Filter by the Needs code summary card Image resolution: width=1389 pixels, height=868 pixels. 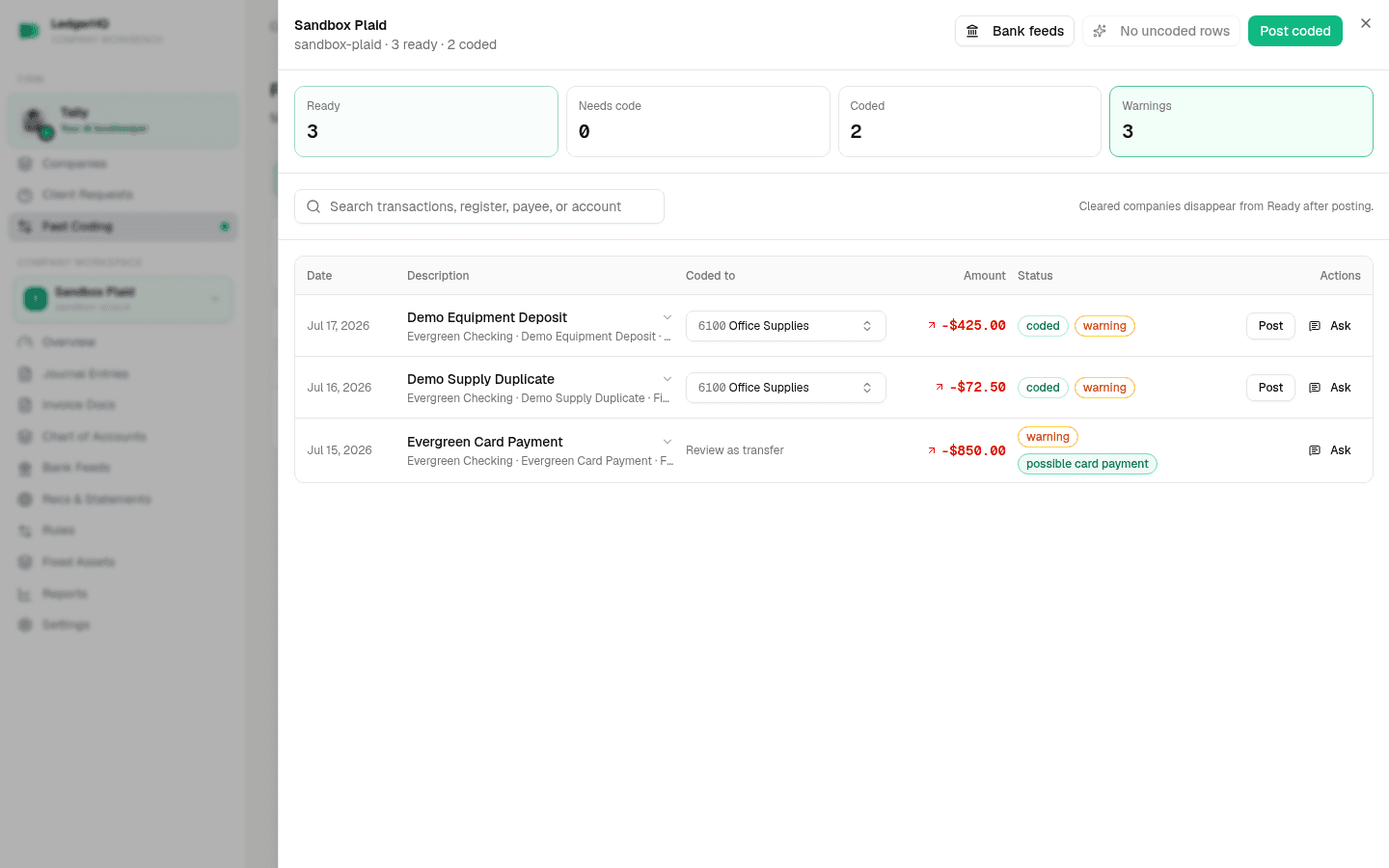pos(698,122)
